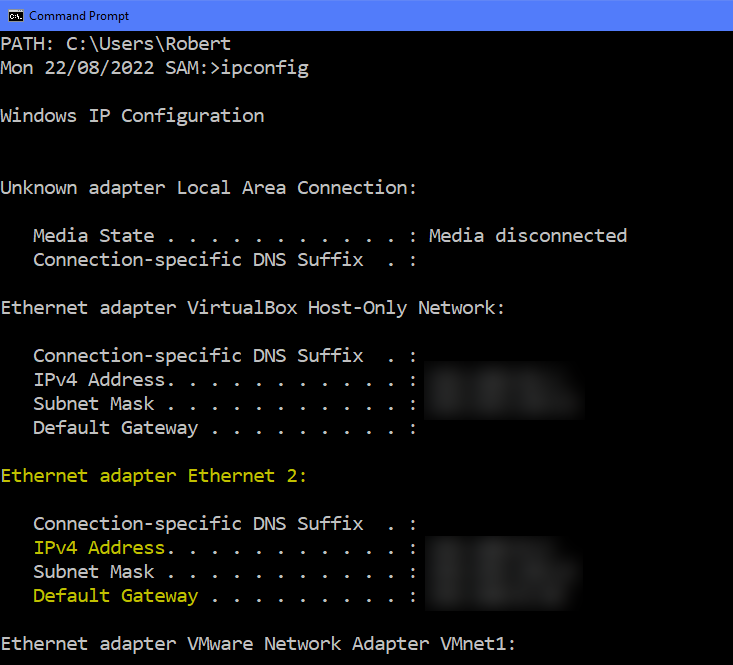733x665 pixels.
Task: Click the VirtualBox Host-Only Network adapter heading
Action: coord(252,308)
